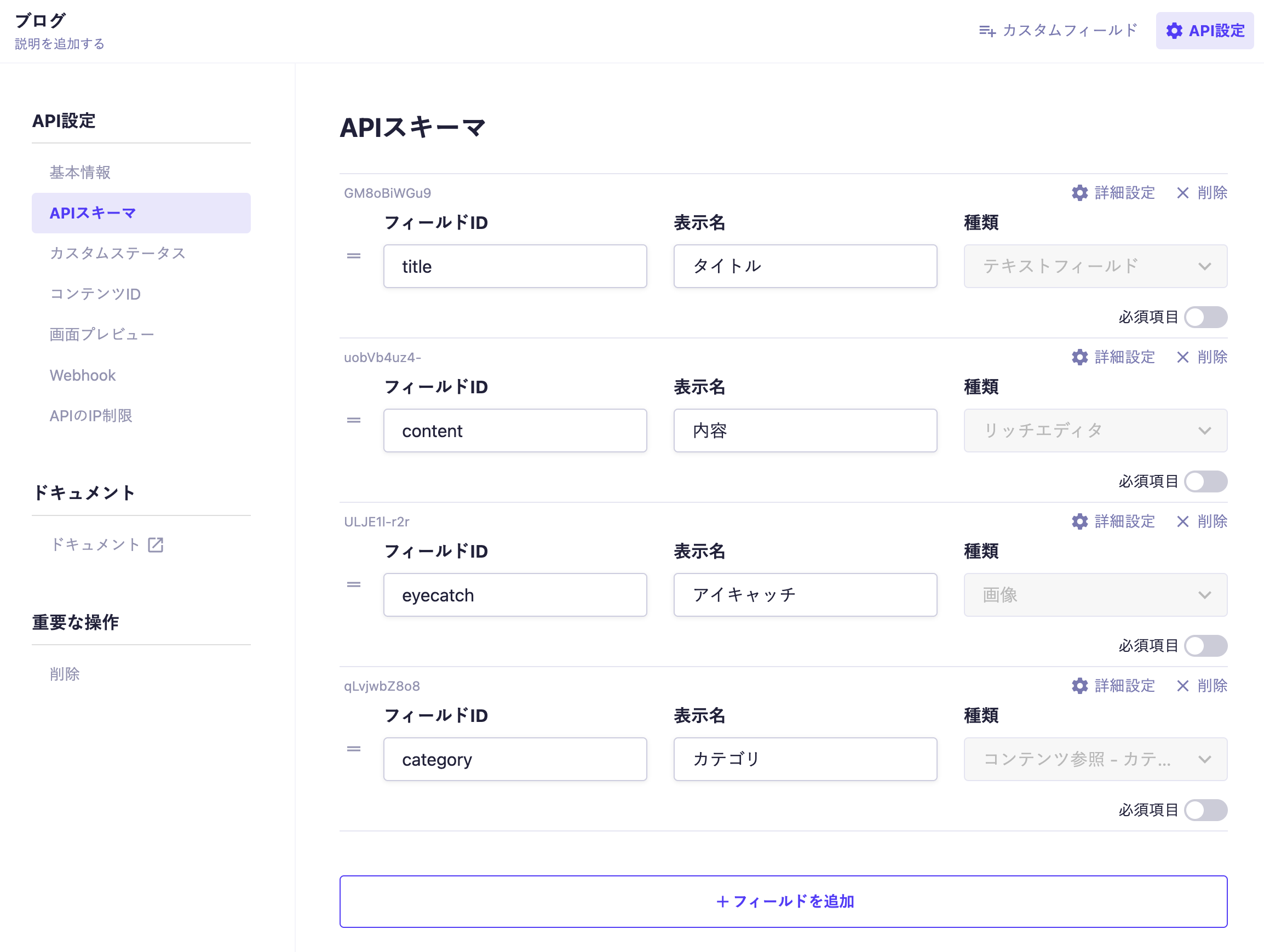Click the gear icon for title field 詳細設定
This screenshot has width=1264, height=952.
tap(1079, 193)
